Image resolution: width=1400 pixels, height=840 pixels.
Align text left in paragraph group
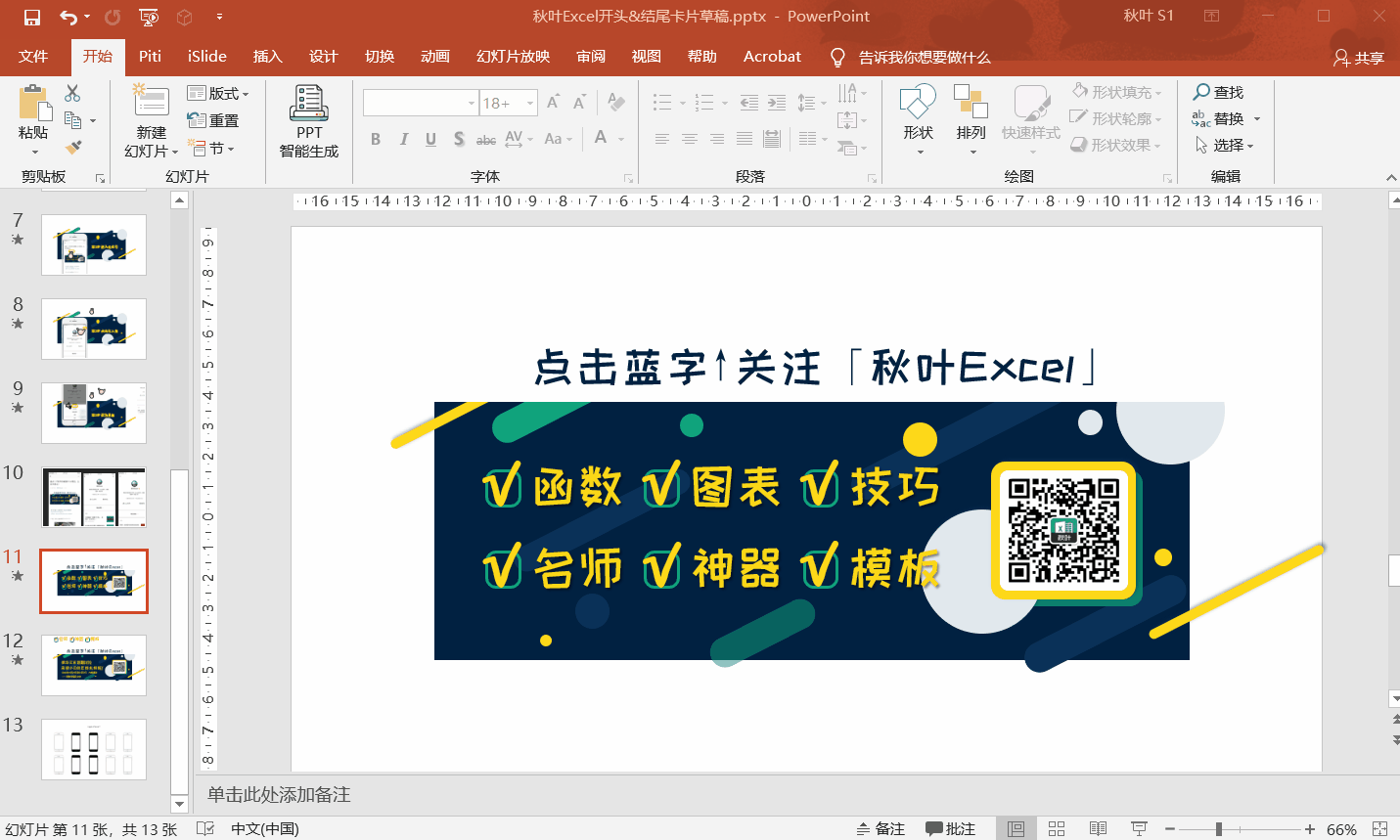pyautogui.click(x=662, y=139)
